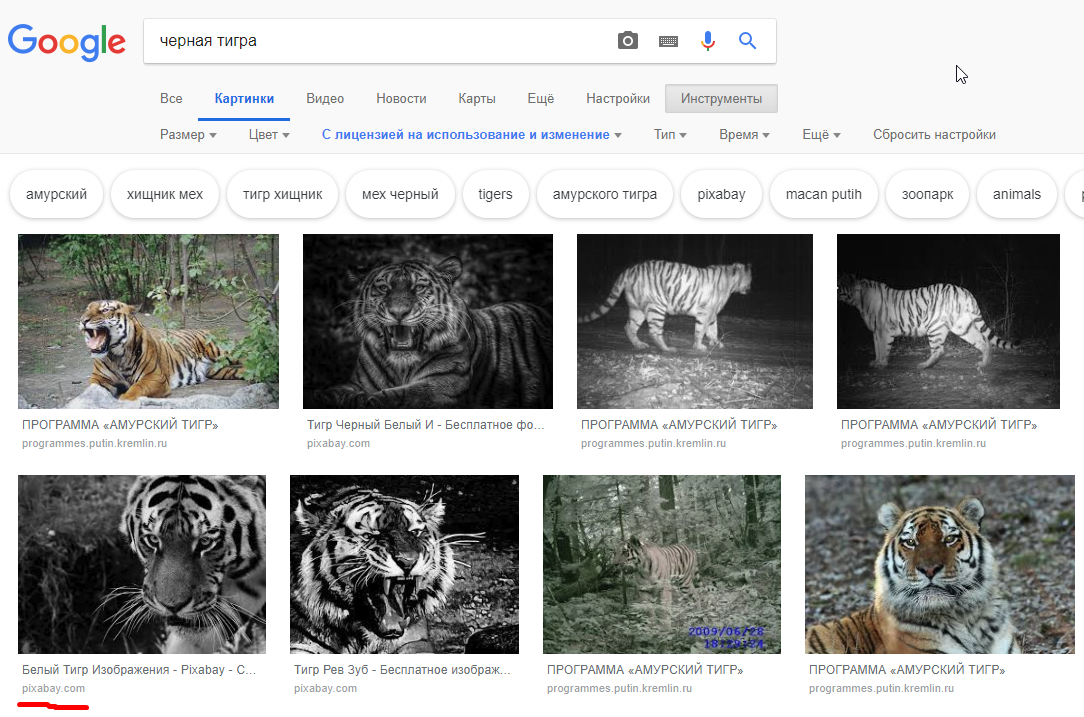1084x717 pixels.
Task: Open the Настройки settings menu
Action: click(618, 99)
